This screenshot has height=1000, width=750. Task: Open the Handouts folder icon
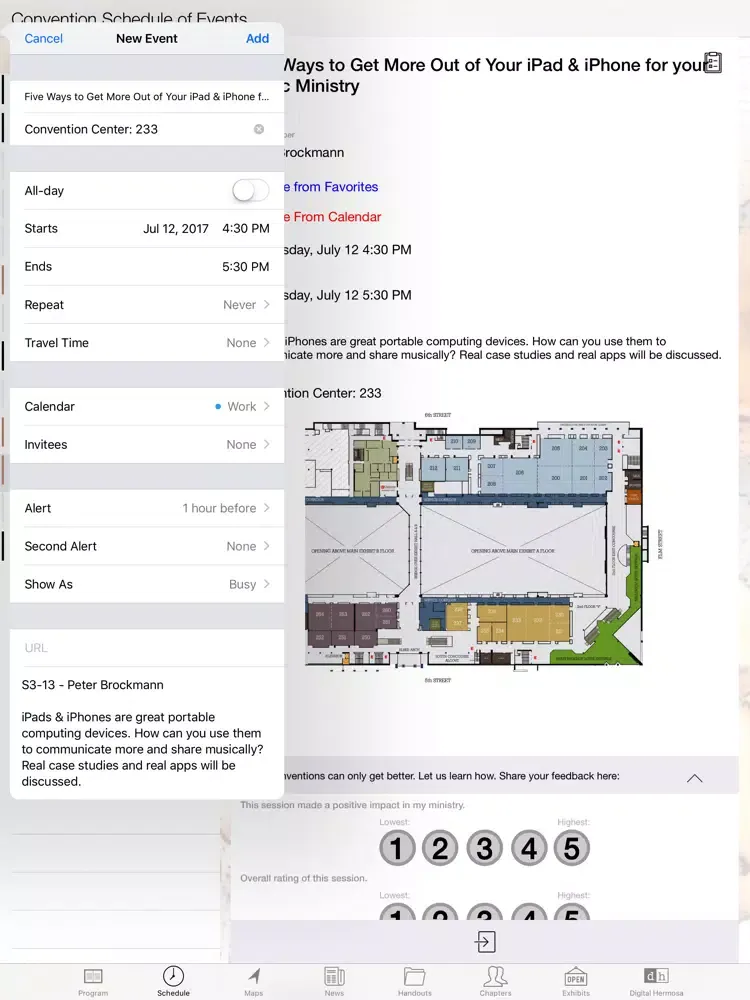(414, 976)
